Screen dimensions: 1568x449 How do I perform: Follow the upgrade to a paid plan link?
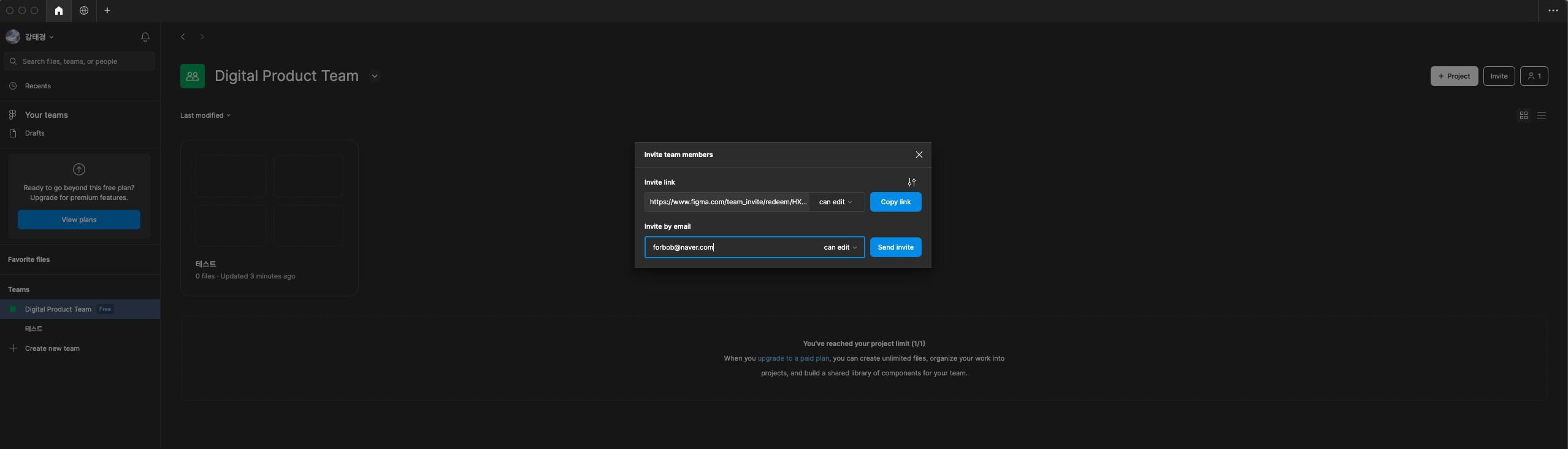tap(793, 358)
